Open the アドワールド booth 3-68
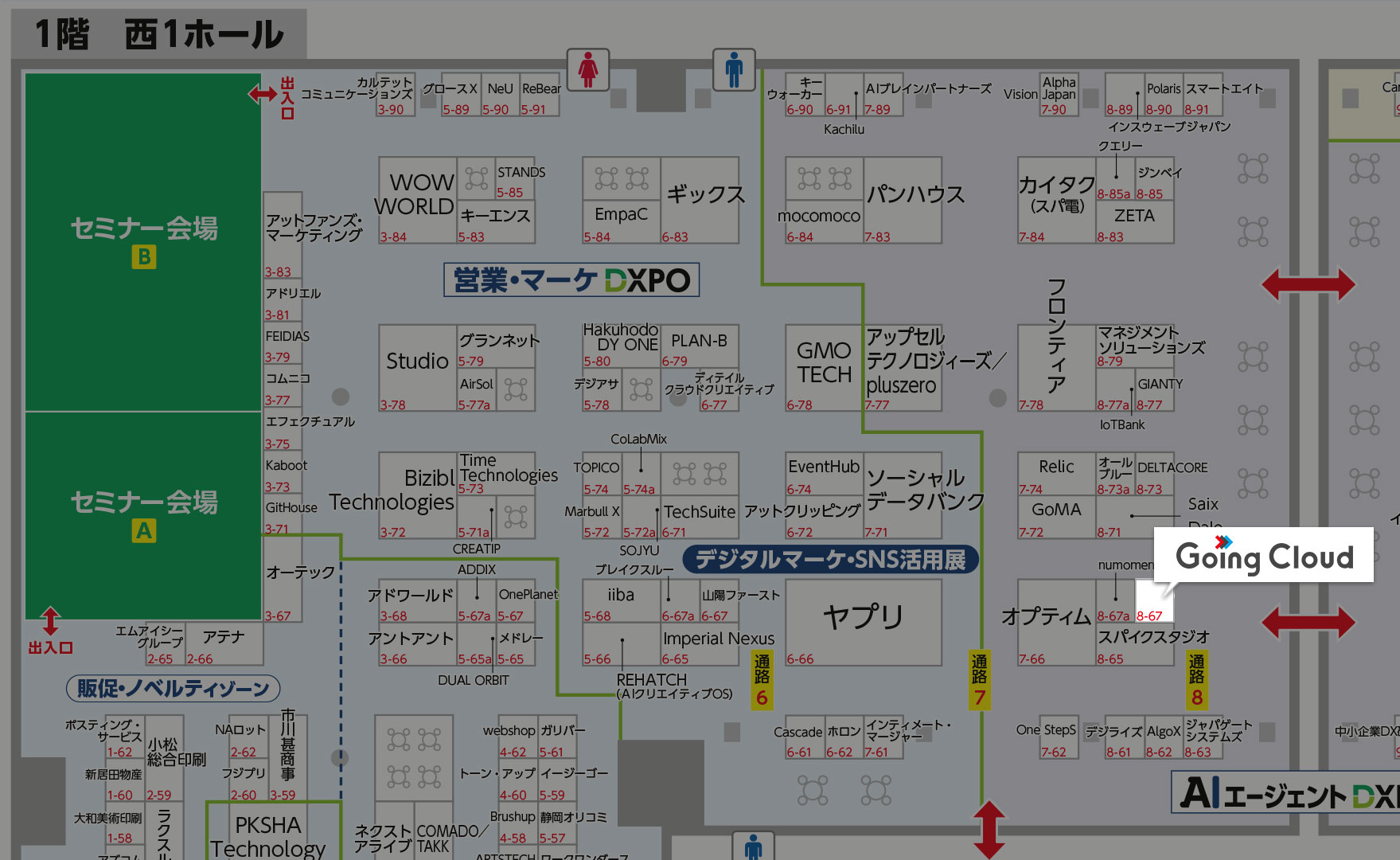 418,601
